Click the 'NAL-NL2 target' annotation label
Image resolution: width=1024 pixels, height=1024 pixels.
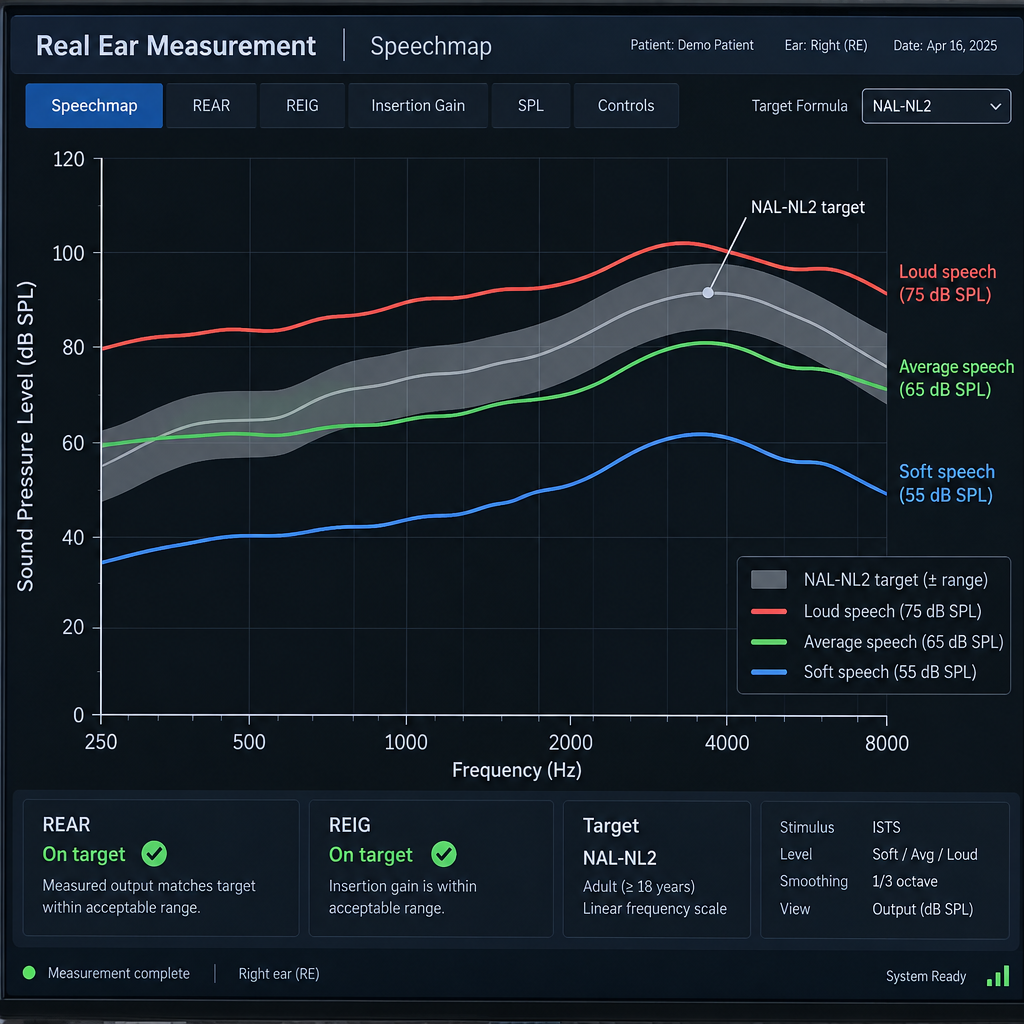807,207
